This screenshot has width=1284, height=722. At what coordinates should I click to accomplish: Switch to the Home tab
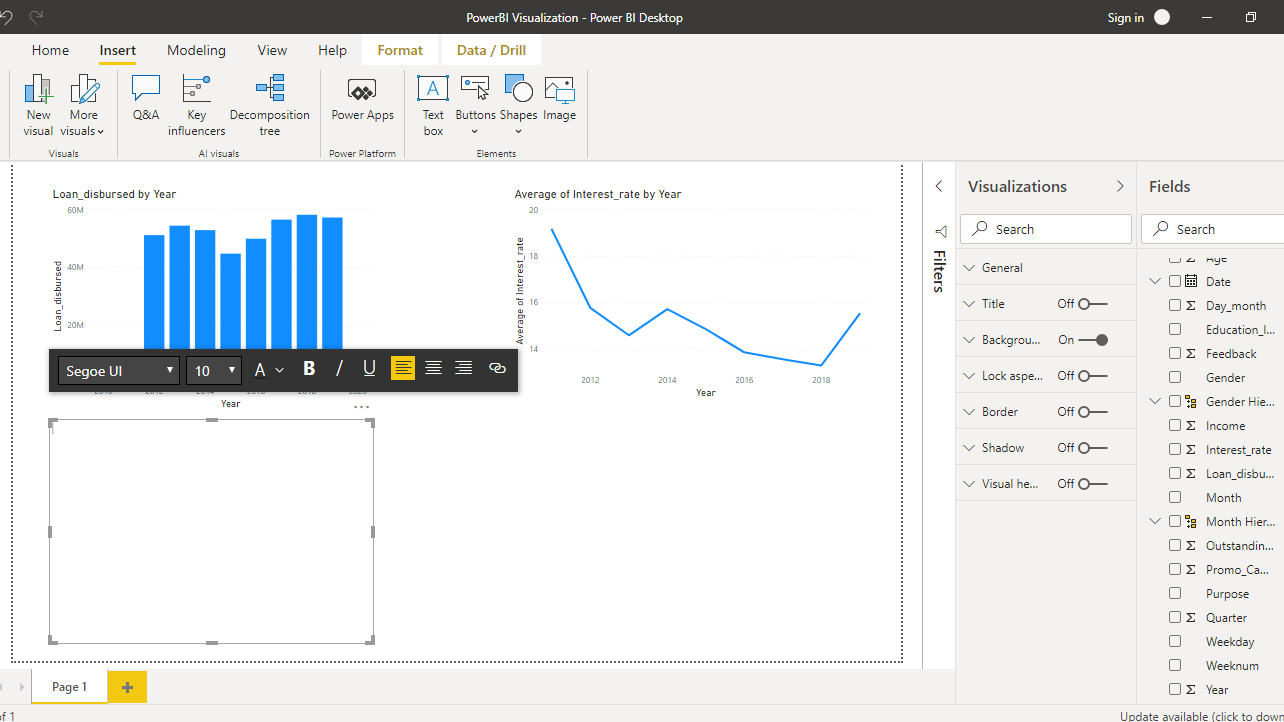click(x=50, y=50)
